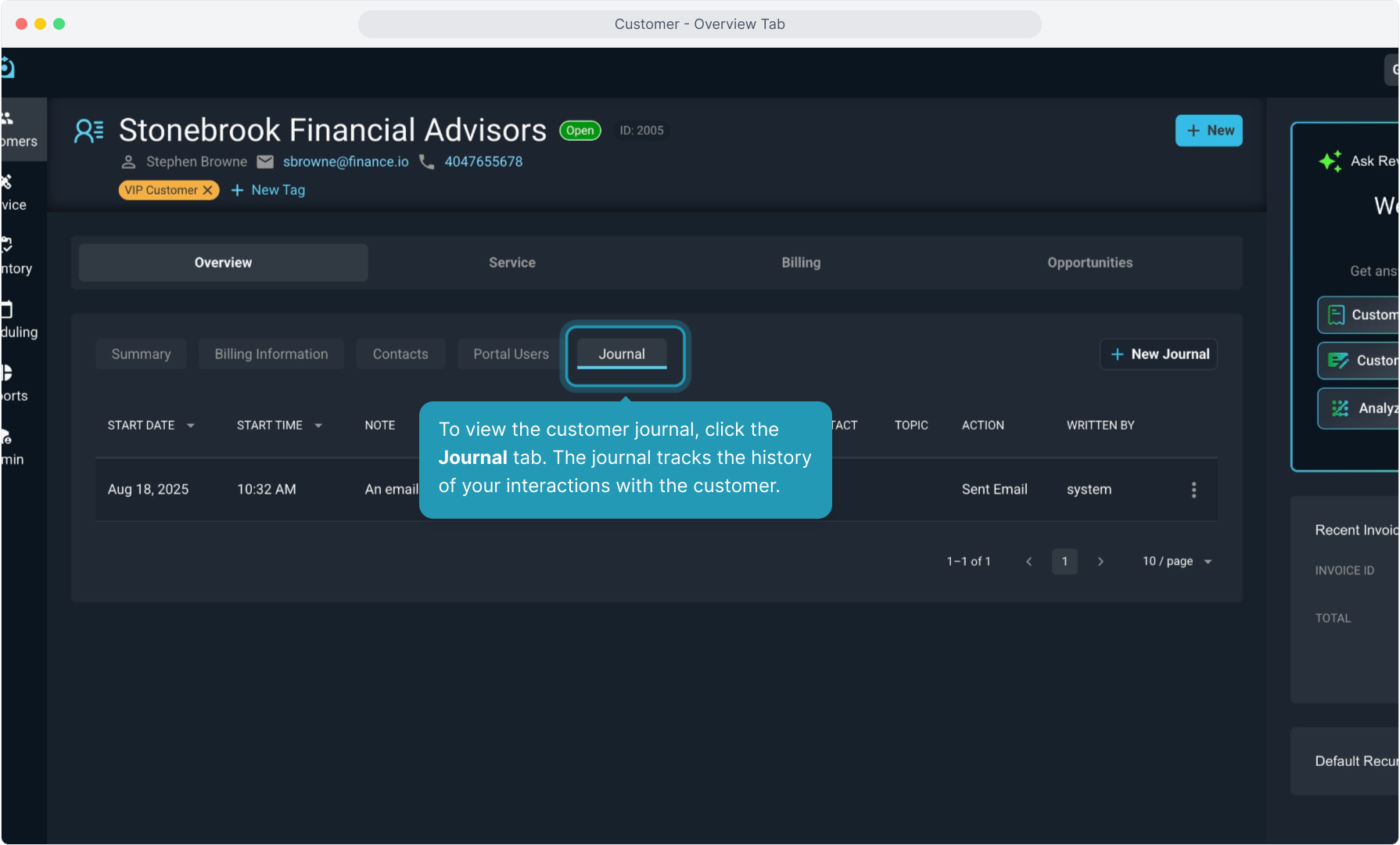Switch to the Opportunities tab

click(1090, 263)
